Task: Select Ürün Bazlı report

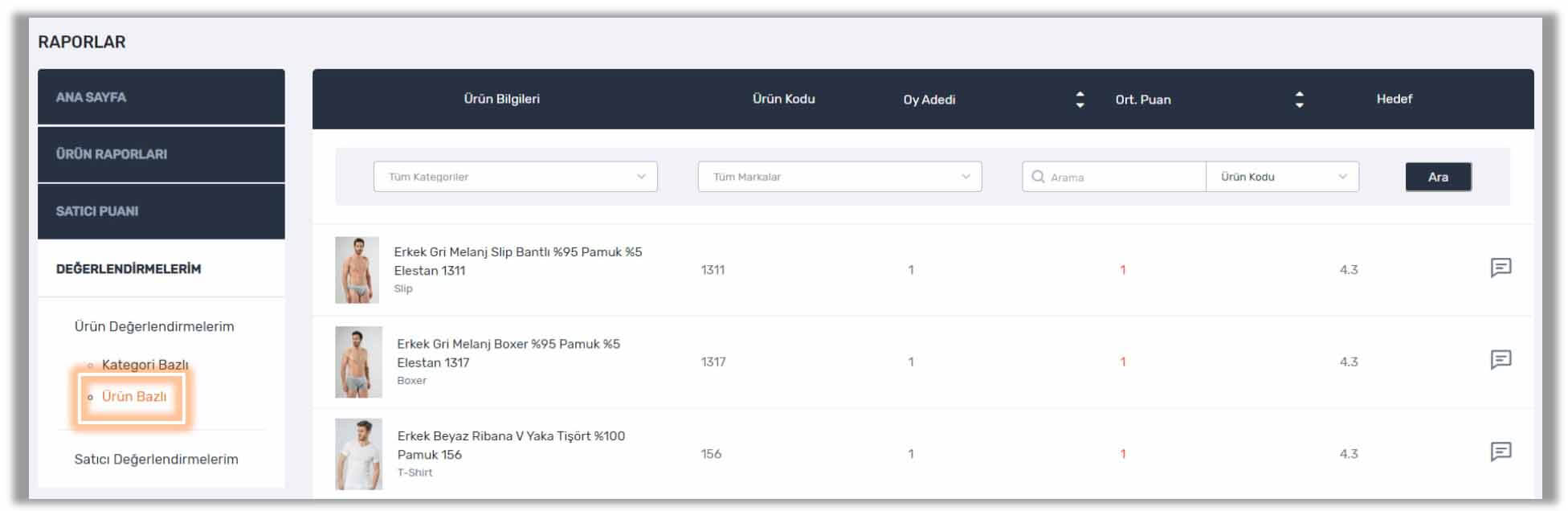Action: click(134, 397)
